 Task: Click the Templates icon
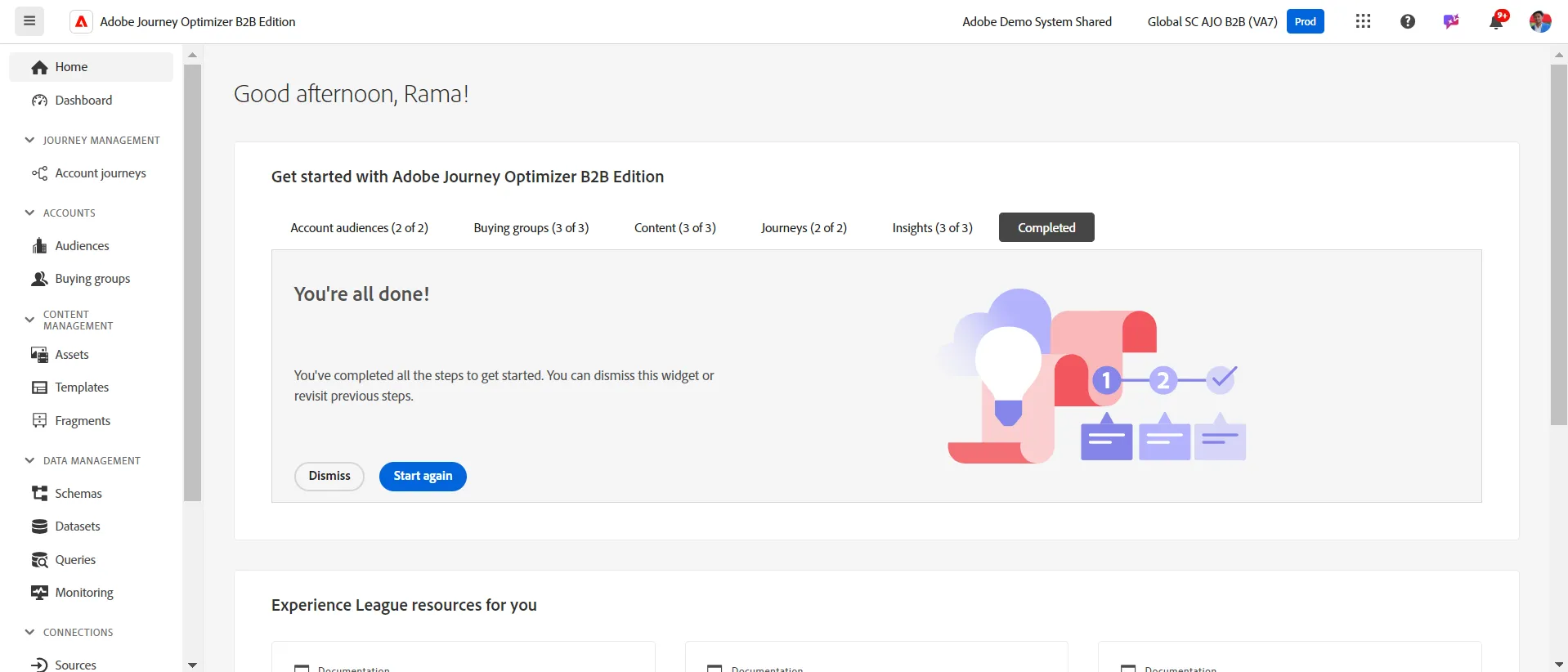click(x=40, y=388)
